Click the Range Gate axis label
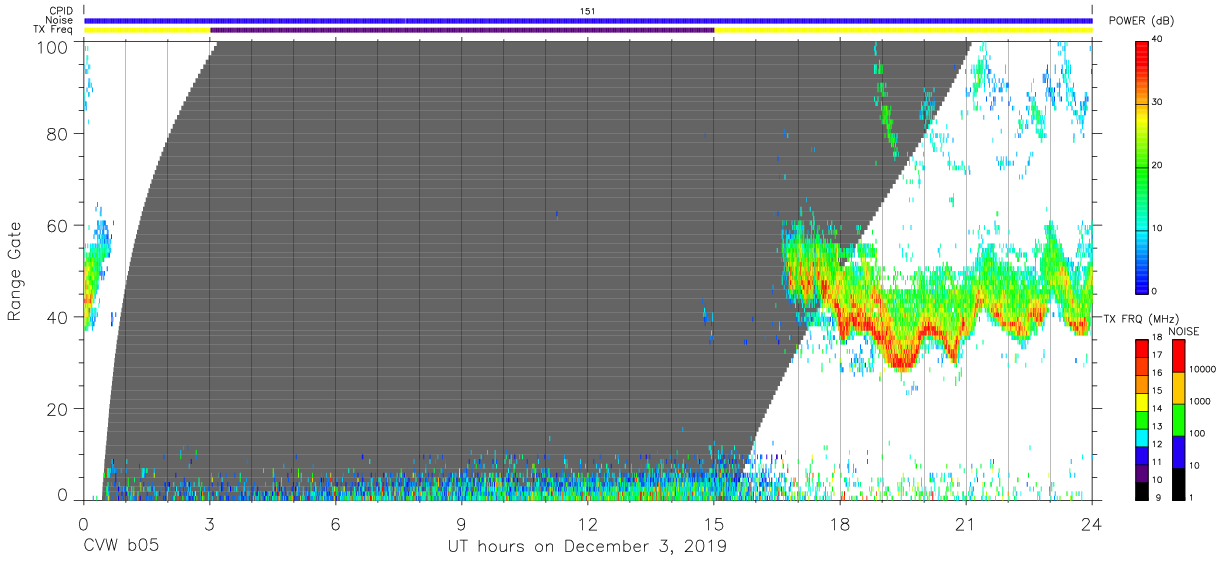 coord(15,272)
